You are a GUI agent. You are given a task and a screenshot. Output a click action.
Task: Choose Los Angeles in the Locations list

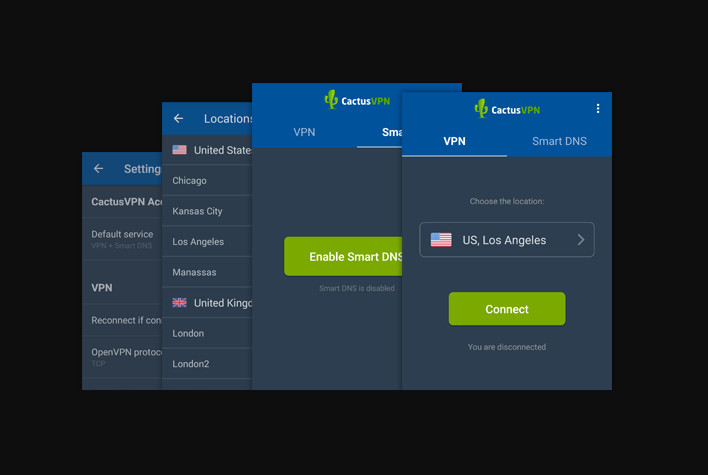(207, 242)
